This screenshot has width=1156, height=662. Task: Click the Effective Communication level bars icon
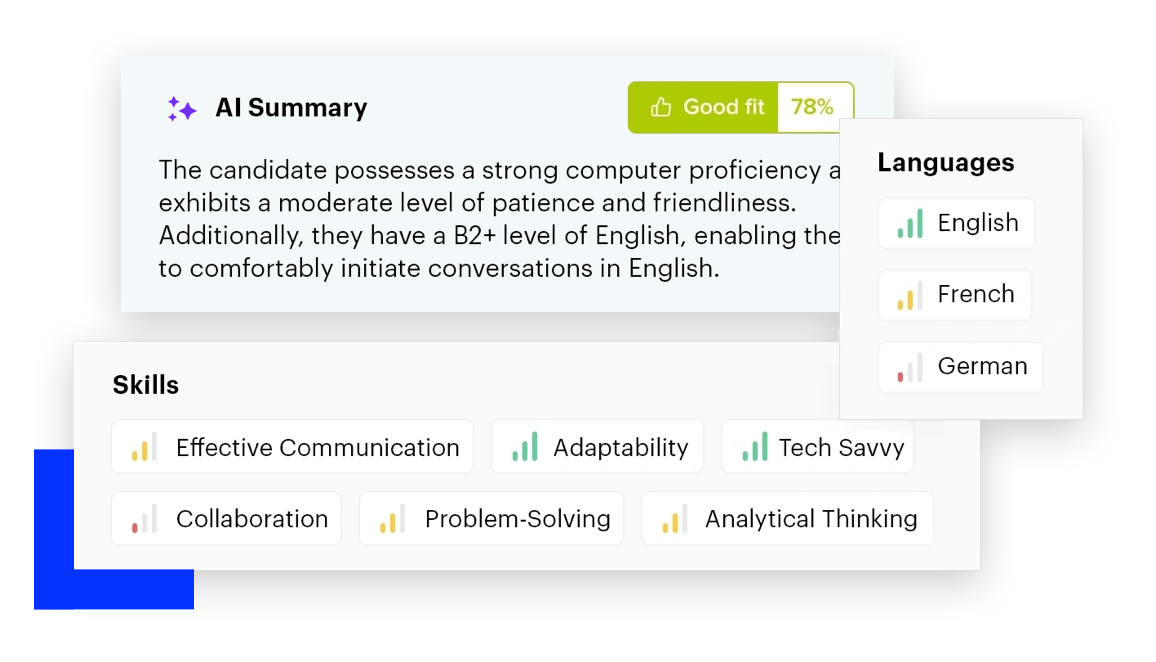(x=145, y=447)
